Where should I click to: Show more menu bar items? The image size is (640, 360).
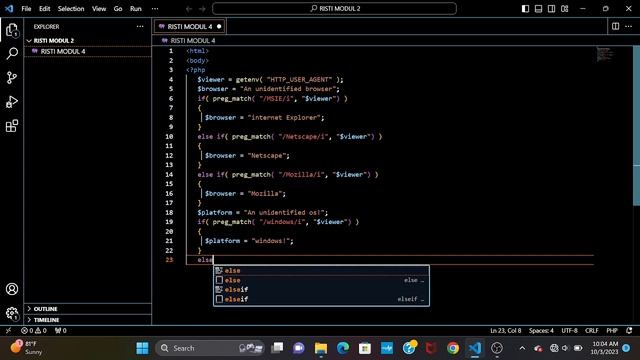(155, 9)
